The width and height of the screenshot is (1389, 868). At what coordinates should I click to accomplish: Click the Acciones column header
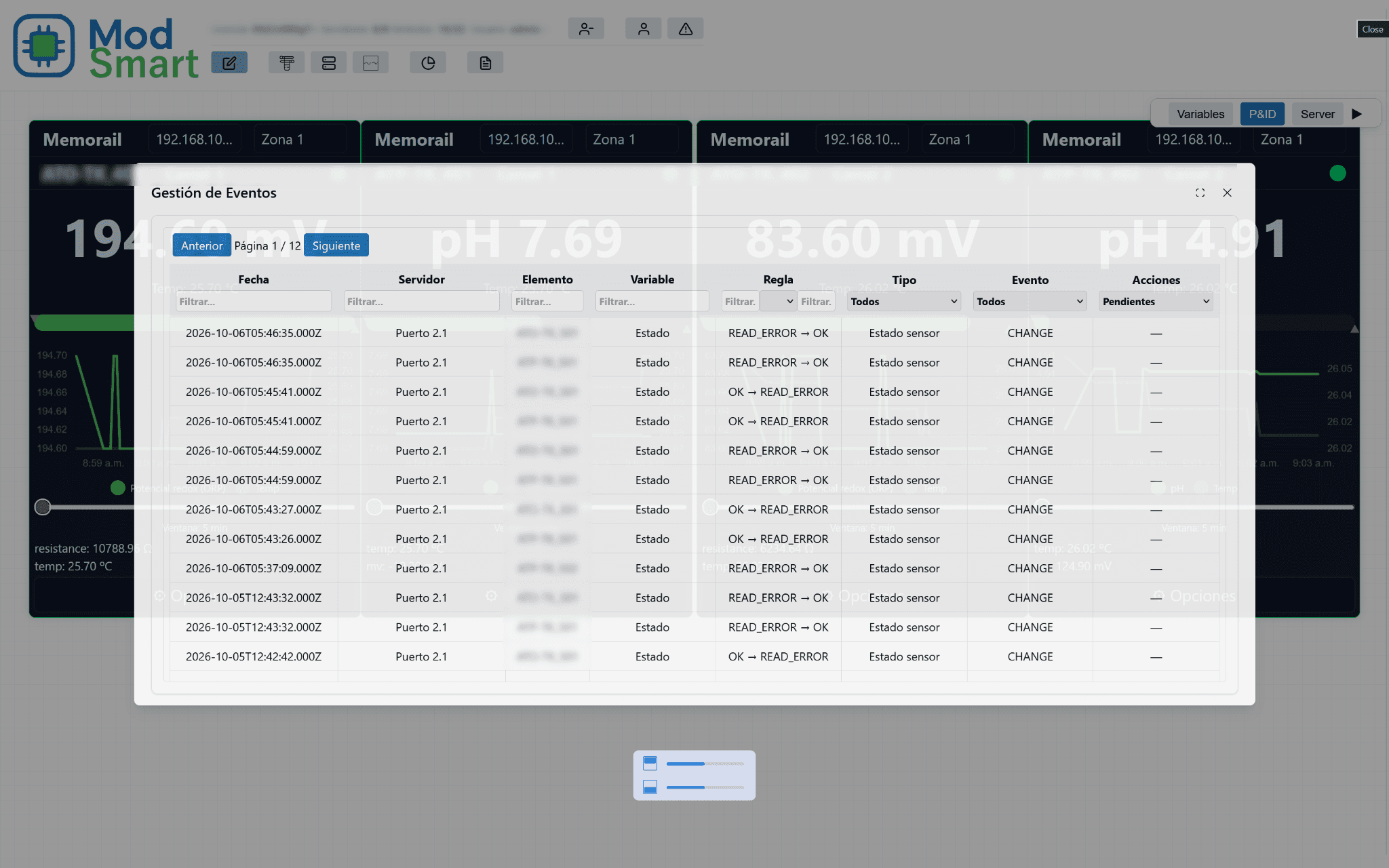(x=1156, y=279)
